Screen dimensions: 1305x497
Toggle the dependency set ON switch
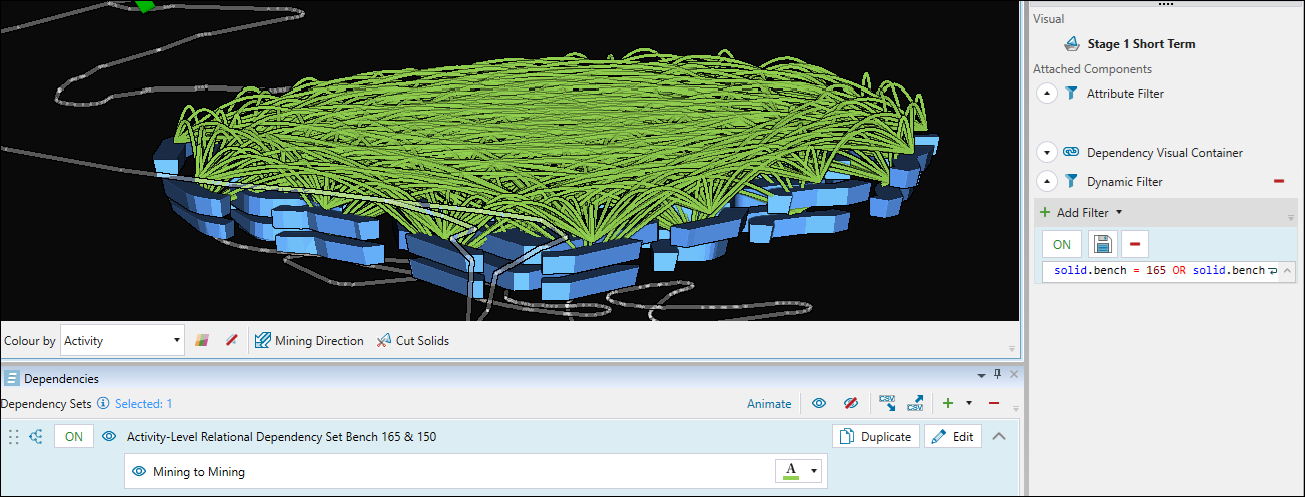tap(74, 436)
